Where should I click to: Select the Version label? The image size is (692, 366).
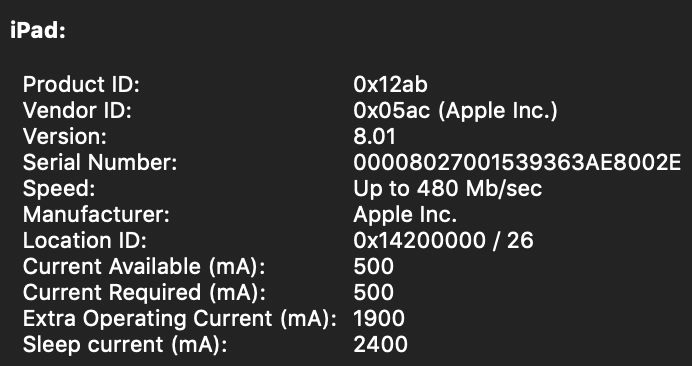[64, 136]
